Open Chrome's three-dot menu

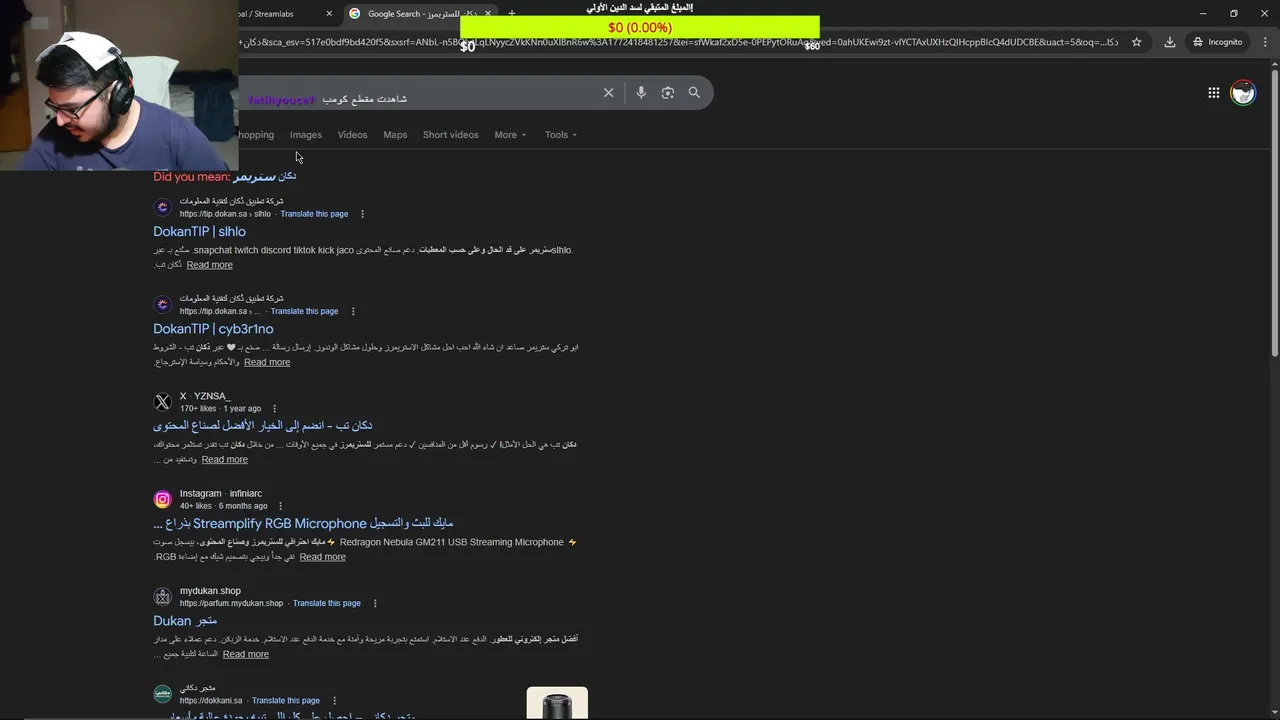click(1264, 42)
